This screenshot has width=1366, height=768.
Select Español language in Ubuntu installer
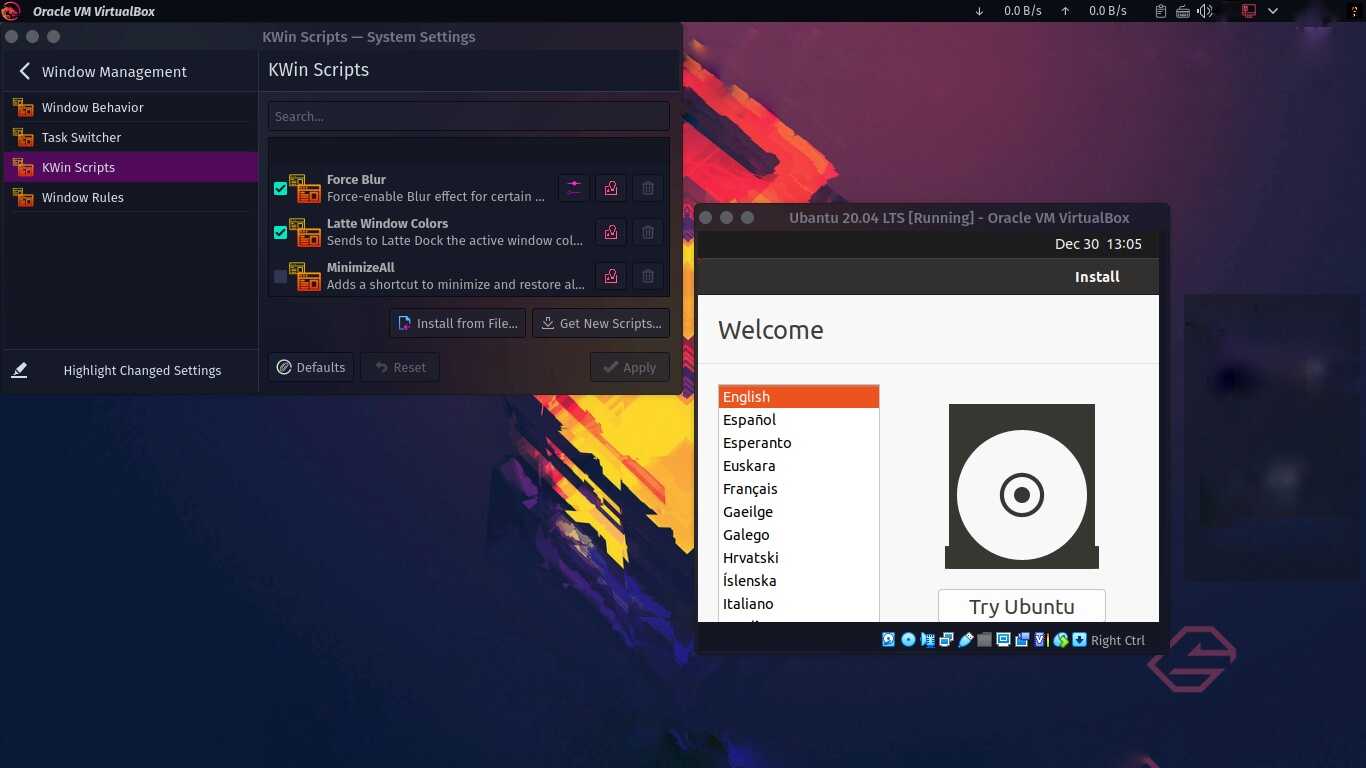tap(799, 420)
